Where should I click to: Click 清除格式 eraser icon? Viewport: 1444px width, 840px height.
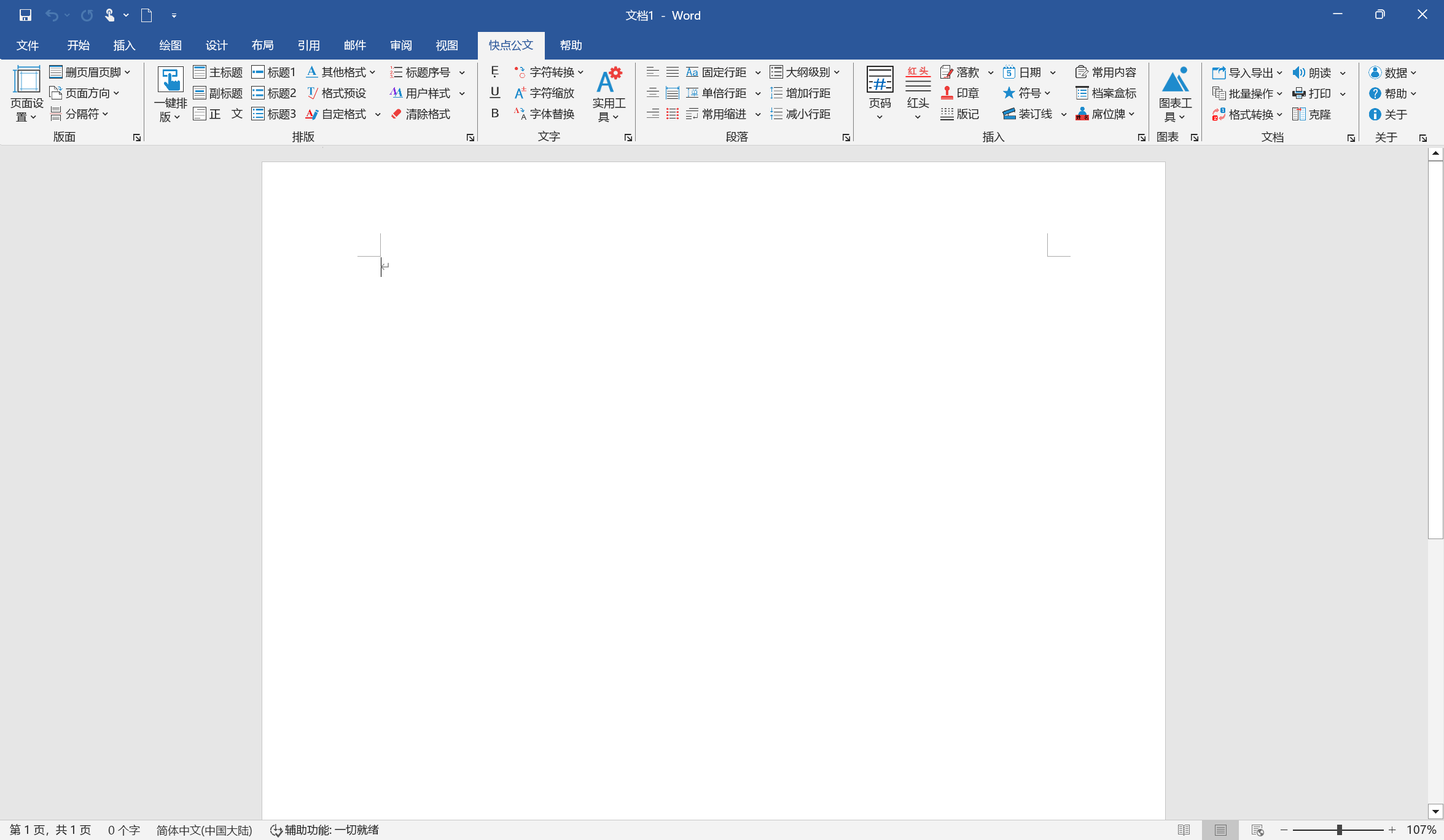(396, 114)
